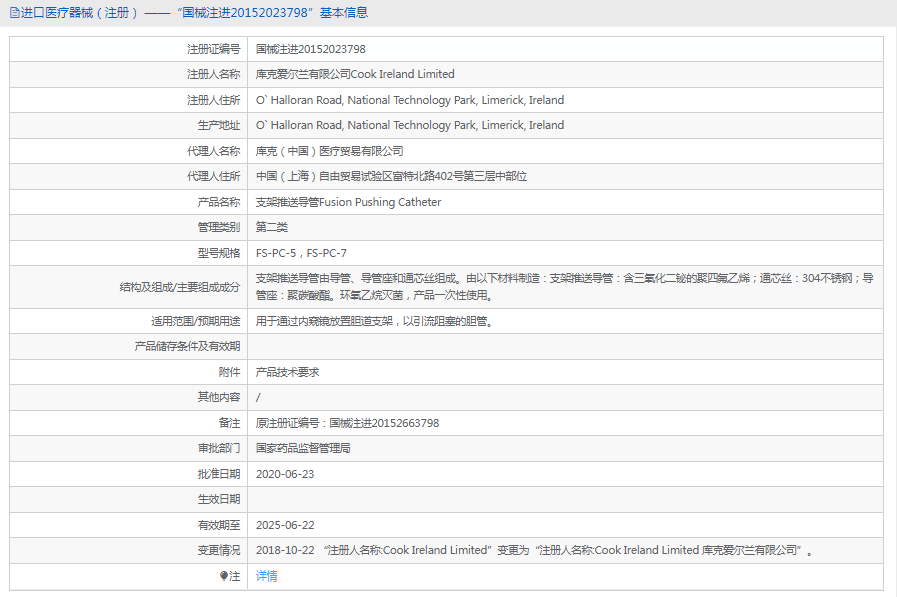The width and height of the screenshot is (897, 597).
Task: Click the 生效日期 label cell
Action: click(x=129, y=499)
